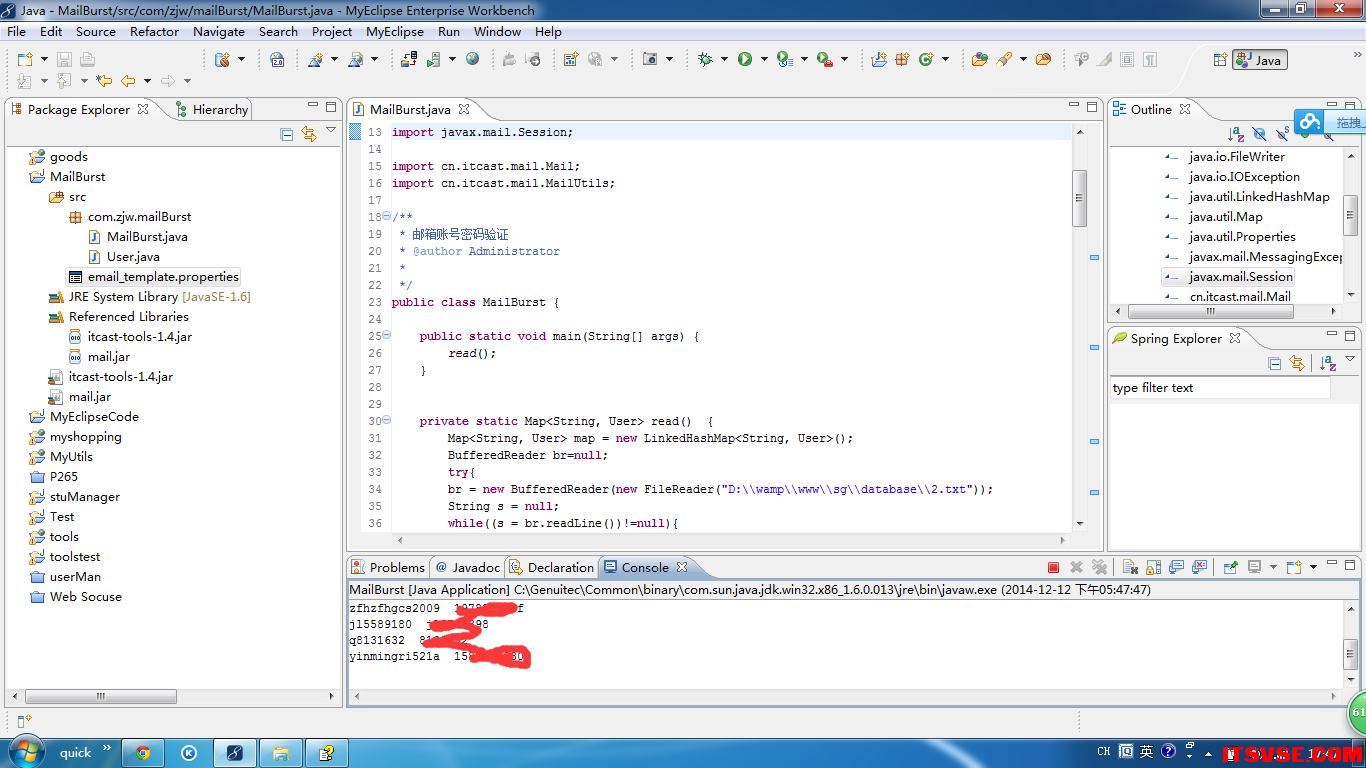1366x768 pixels.
Task: Click the Debug bug icon
Action: click(x=705, y=60)
